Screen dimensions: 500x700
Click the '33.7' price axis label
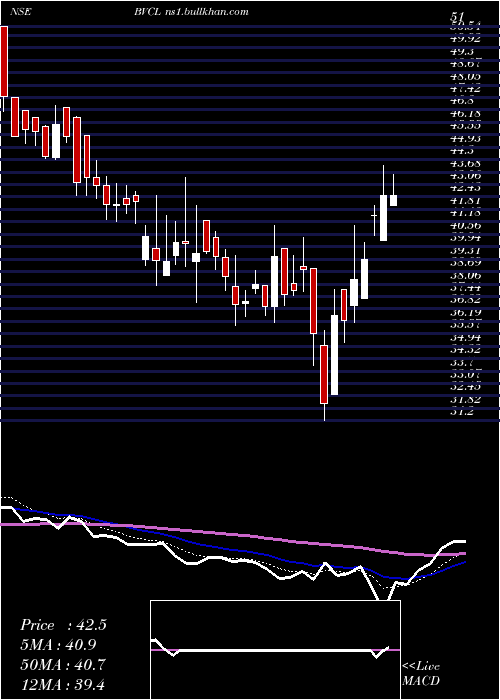462,364
